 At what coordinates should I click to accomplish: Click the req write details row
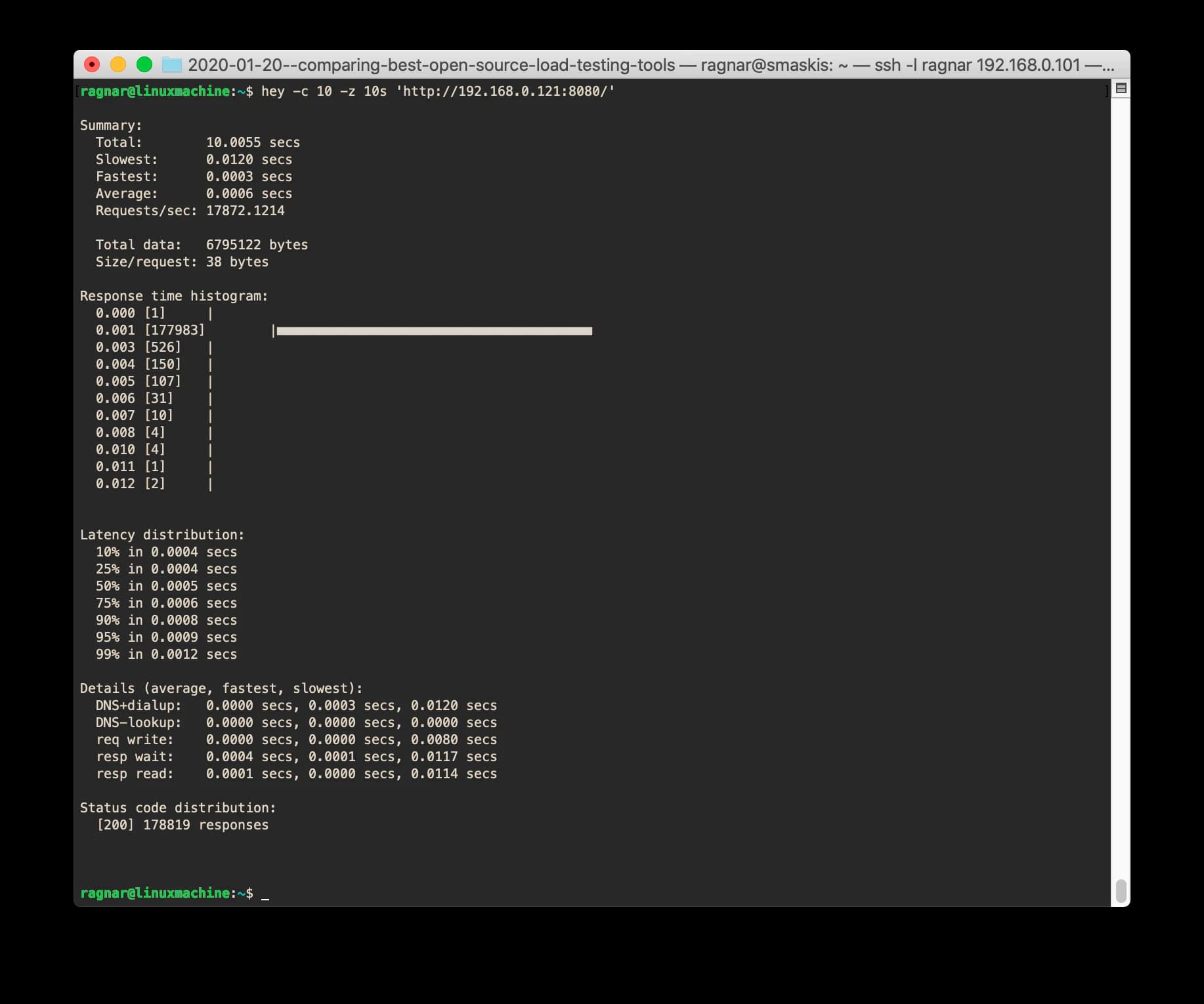(x=296, y=740)
